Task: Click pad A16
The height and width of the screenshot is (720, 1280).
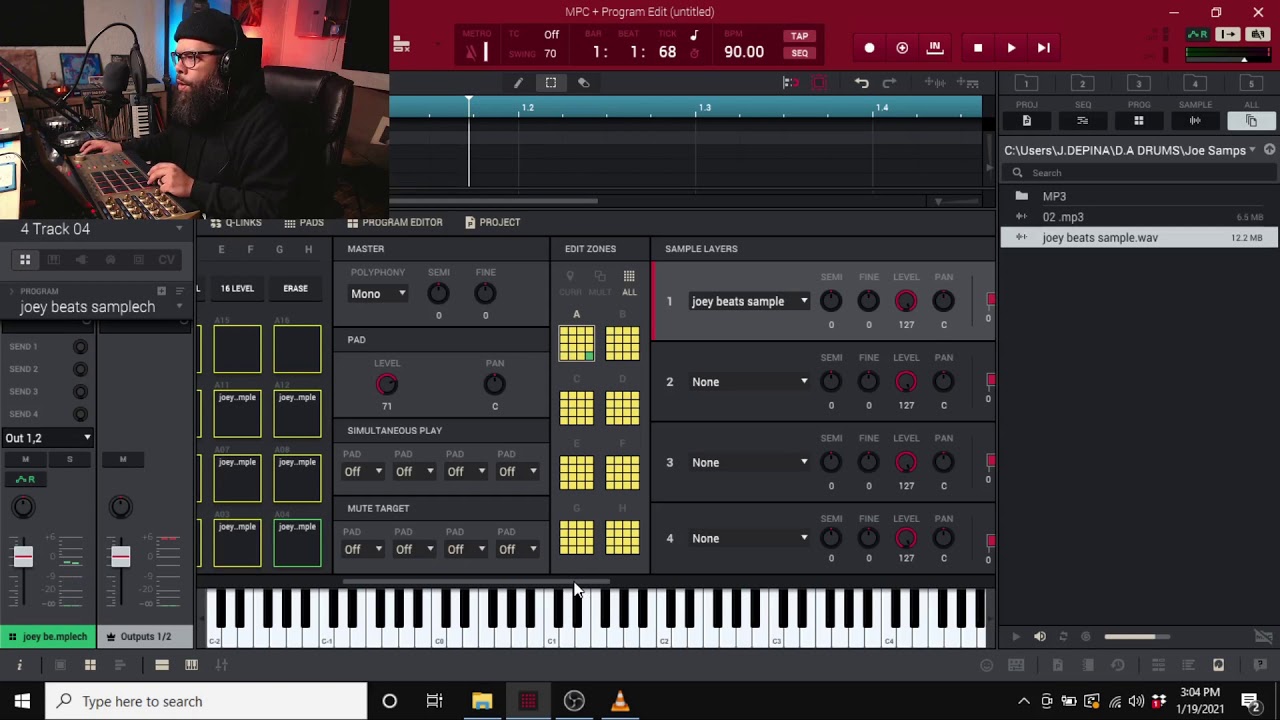Action: [297, 349]
